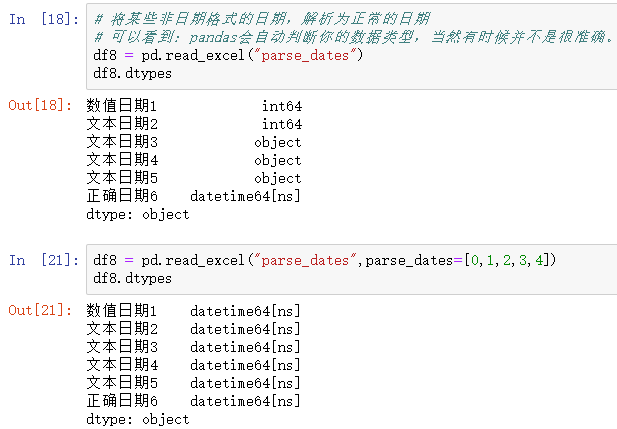617x429 pixels.
Task: Select 文本日期4 datetime64[ns] row in Out[21]
Action: (194, 365)
